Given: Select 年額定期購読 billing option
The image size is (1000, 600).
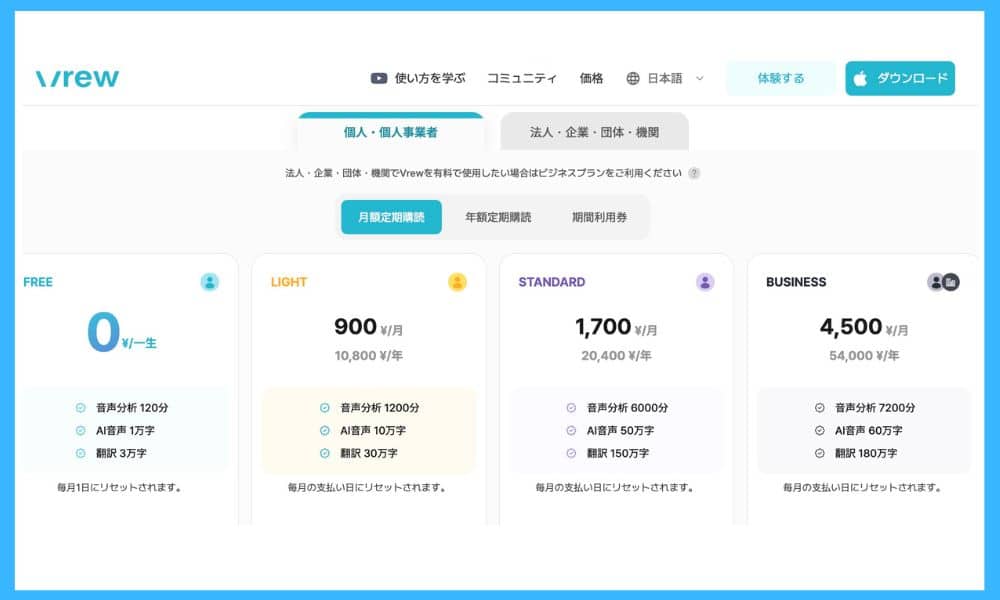Looking at the screenshot, I should [x=498, y=217].
